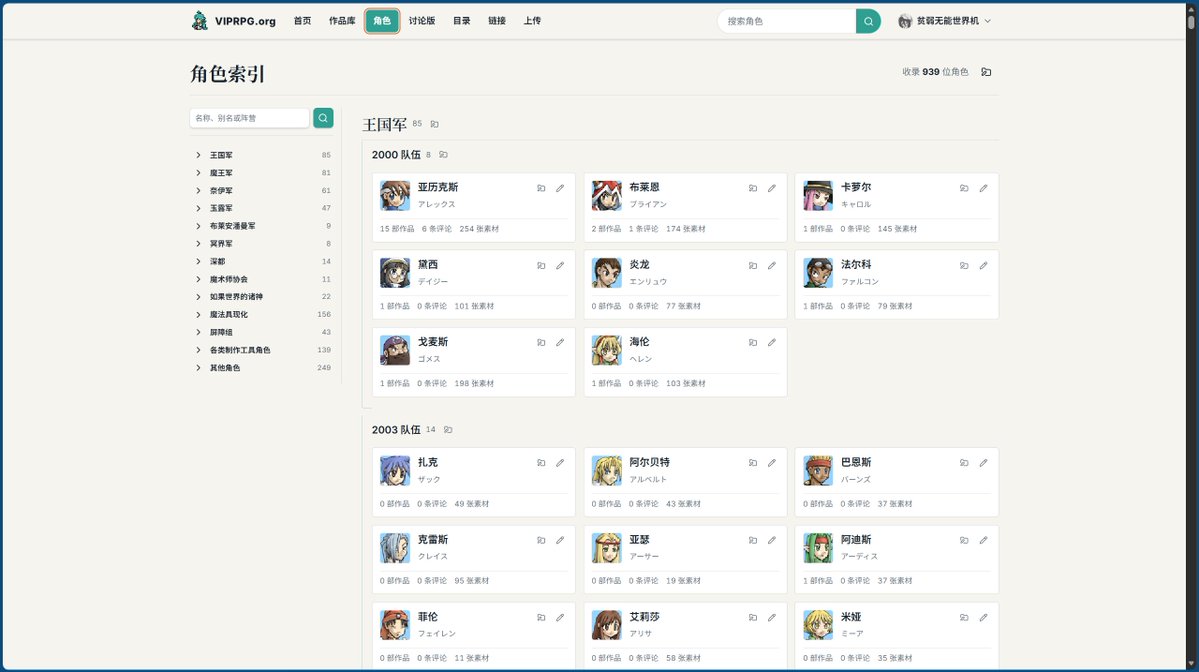Click 254 张素材 on 亚历克斯 card
Image resolution: width=1199 pixels, height=672 pixels.
pos(479,229)
